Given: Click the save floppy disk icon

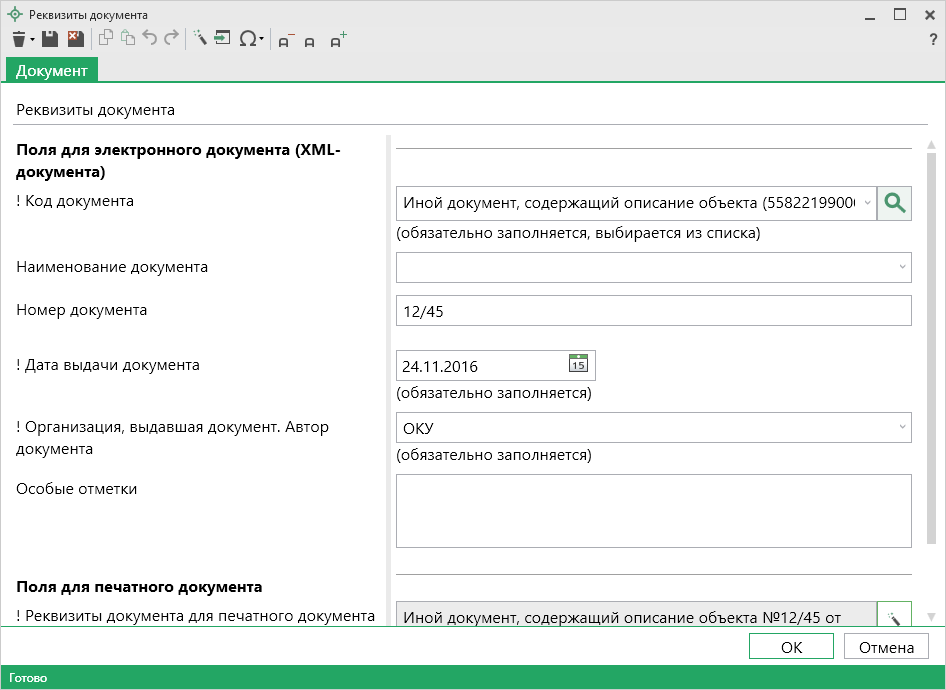Looking at the screenshot, I should pos(50,39).
